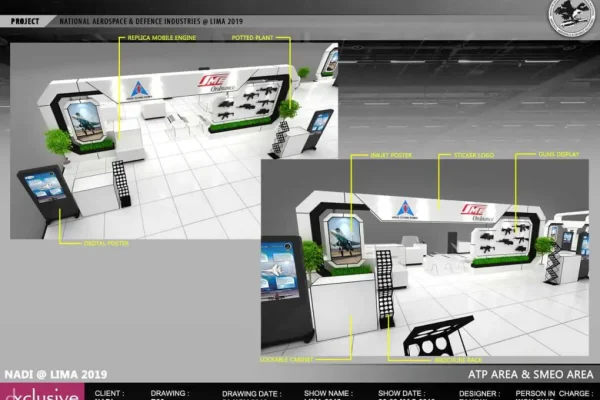Click the Guns Display callout label
Image resolution: width=600 pixels, height=400 pixels.
533,154
